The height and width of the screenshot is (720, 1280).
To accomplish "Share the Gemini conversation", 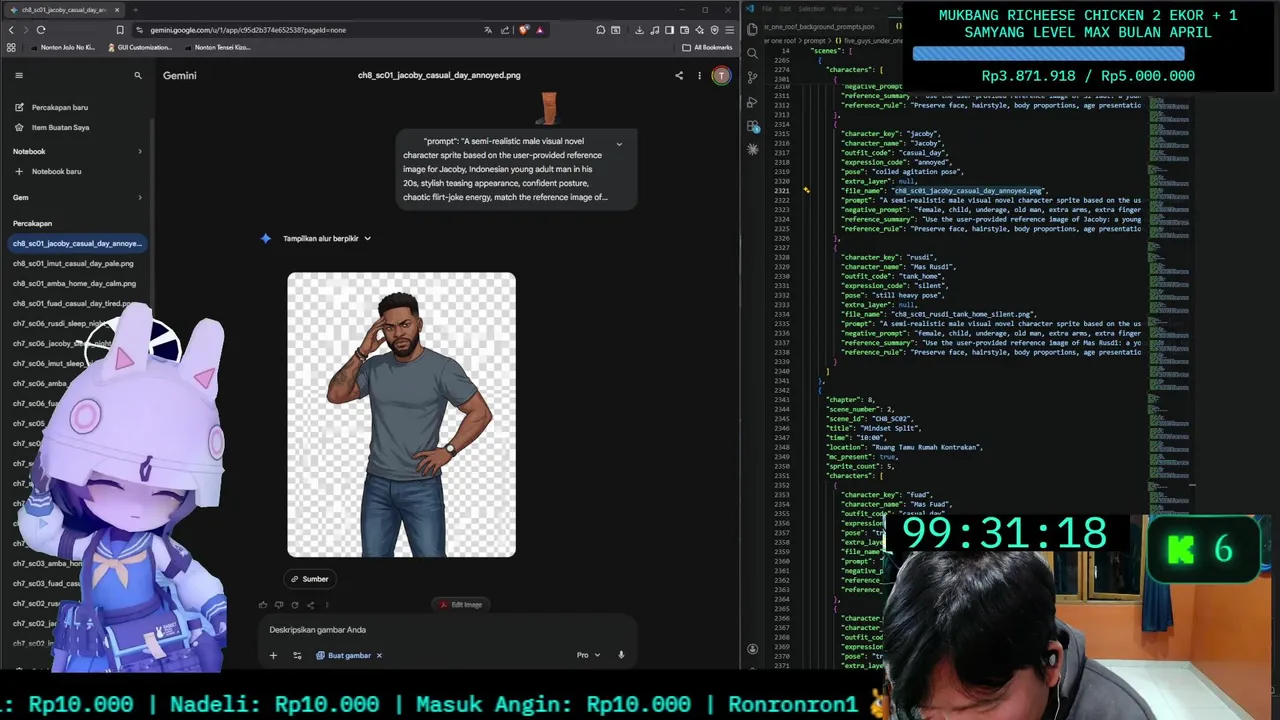I will 679,75.
